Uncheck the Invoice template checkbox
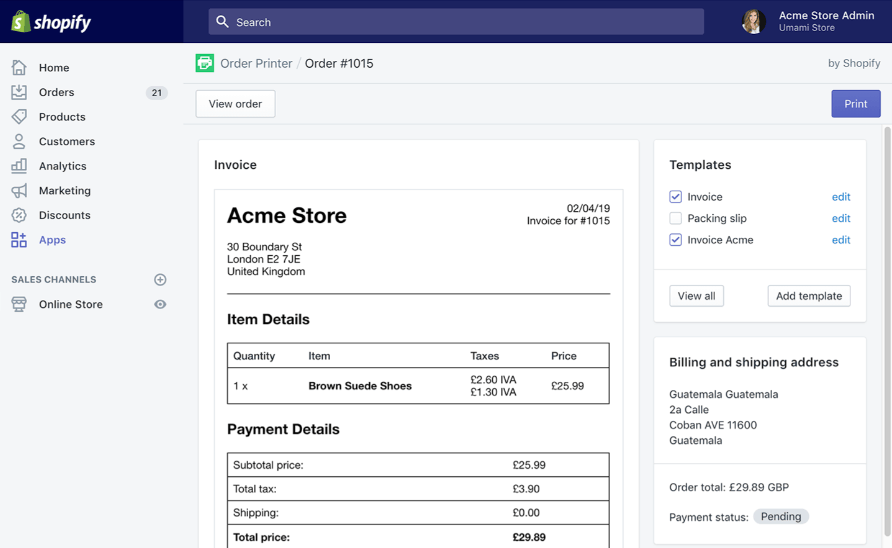 [x=675, y=197]
